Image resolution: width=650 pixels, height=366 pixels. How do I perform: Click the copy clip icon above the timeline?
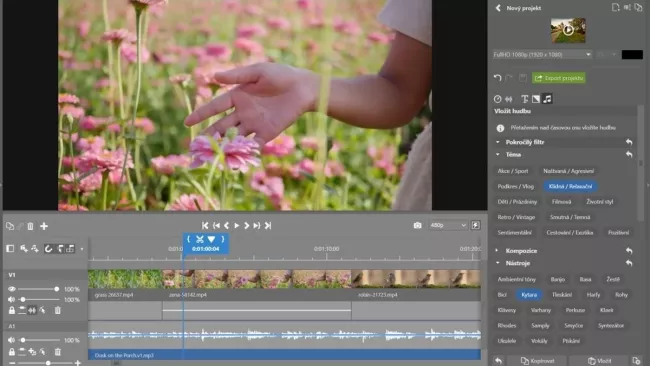coord(10,226)
